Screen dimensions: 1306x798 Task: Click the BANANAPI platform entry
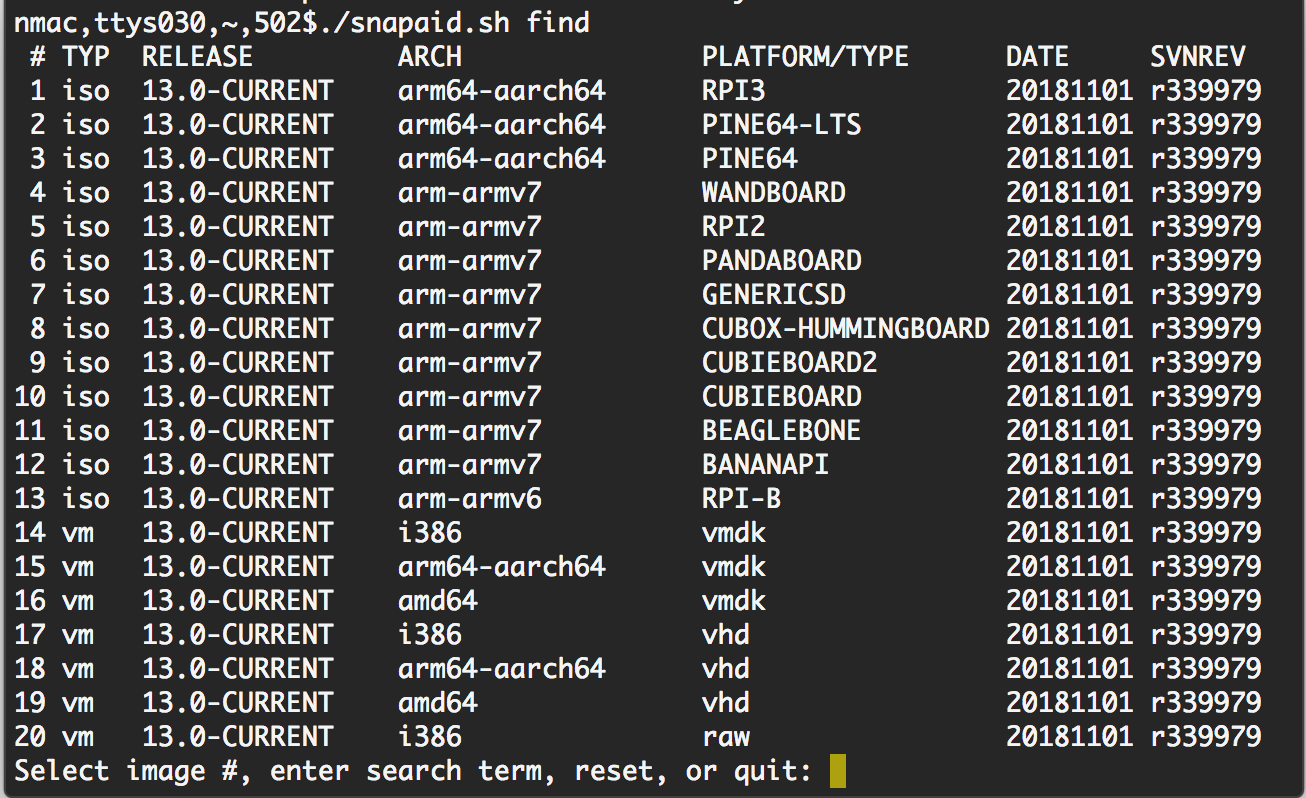pos(765,465)
